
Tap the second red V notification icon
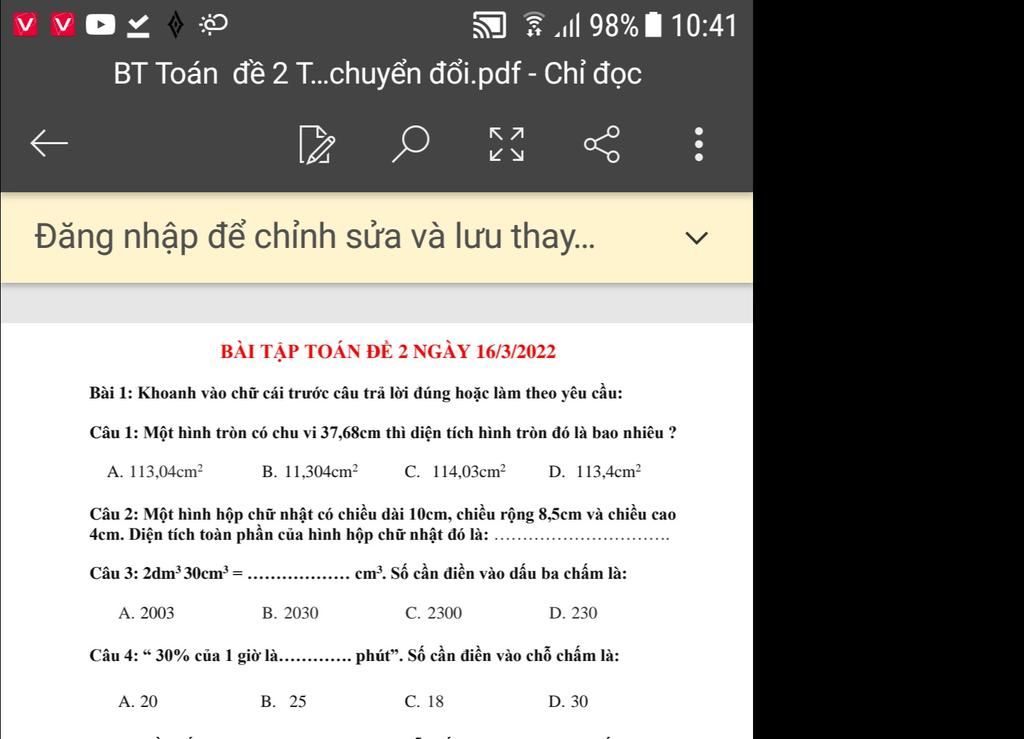tap(63, 25)
